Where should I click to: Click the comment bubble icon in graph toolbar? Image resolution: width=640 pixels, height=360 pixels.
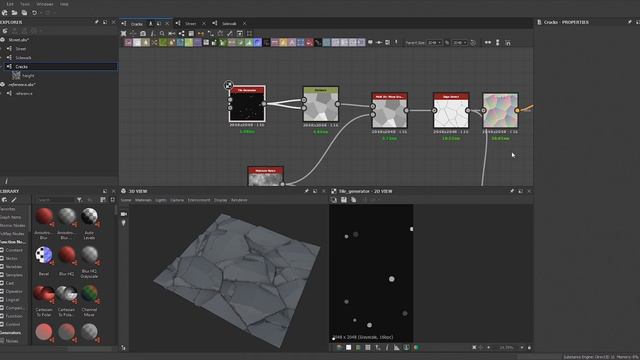click(x=370, y=42)
